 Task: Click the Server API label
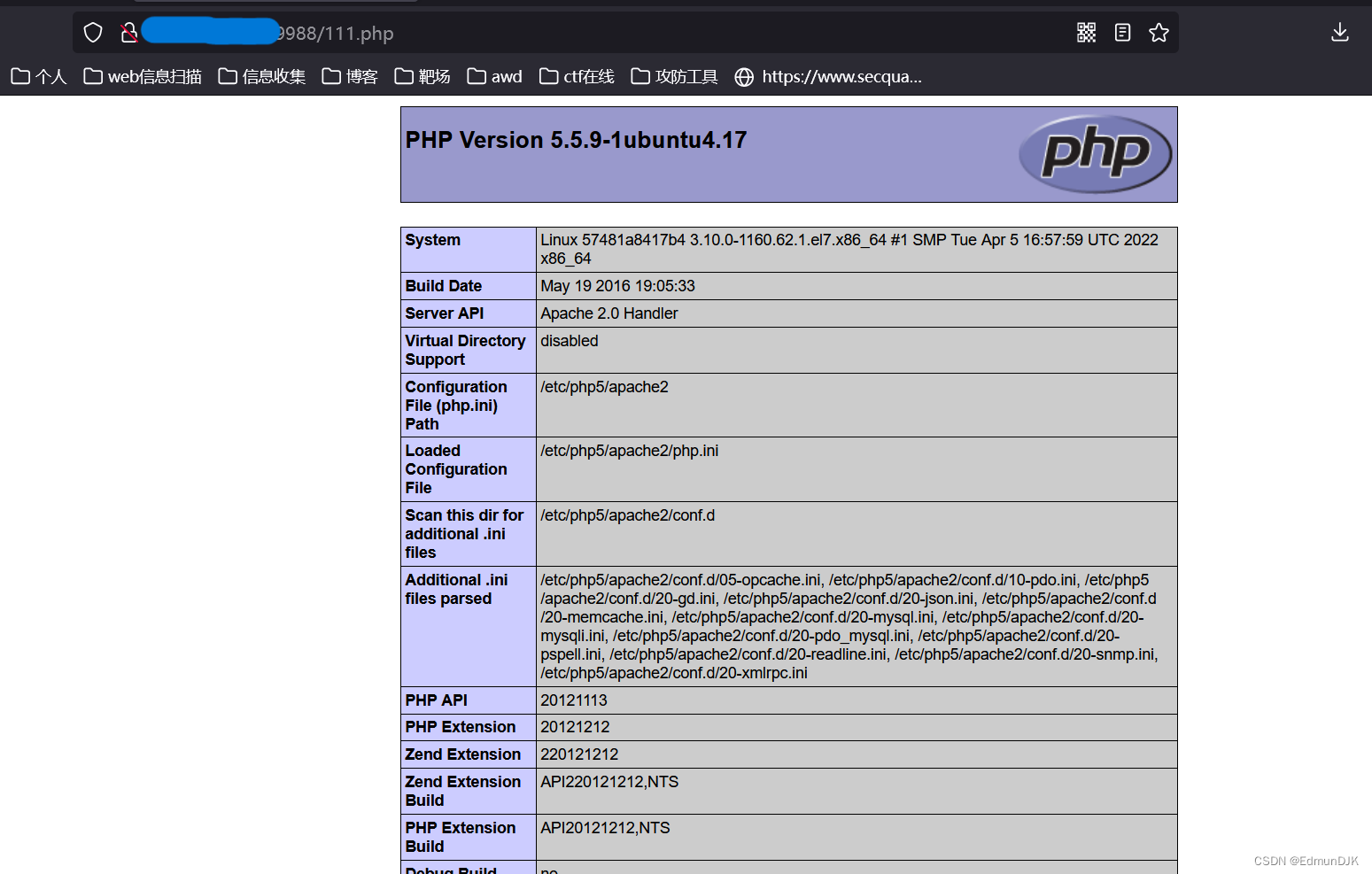coord(445,313)
